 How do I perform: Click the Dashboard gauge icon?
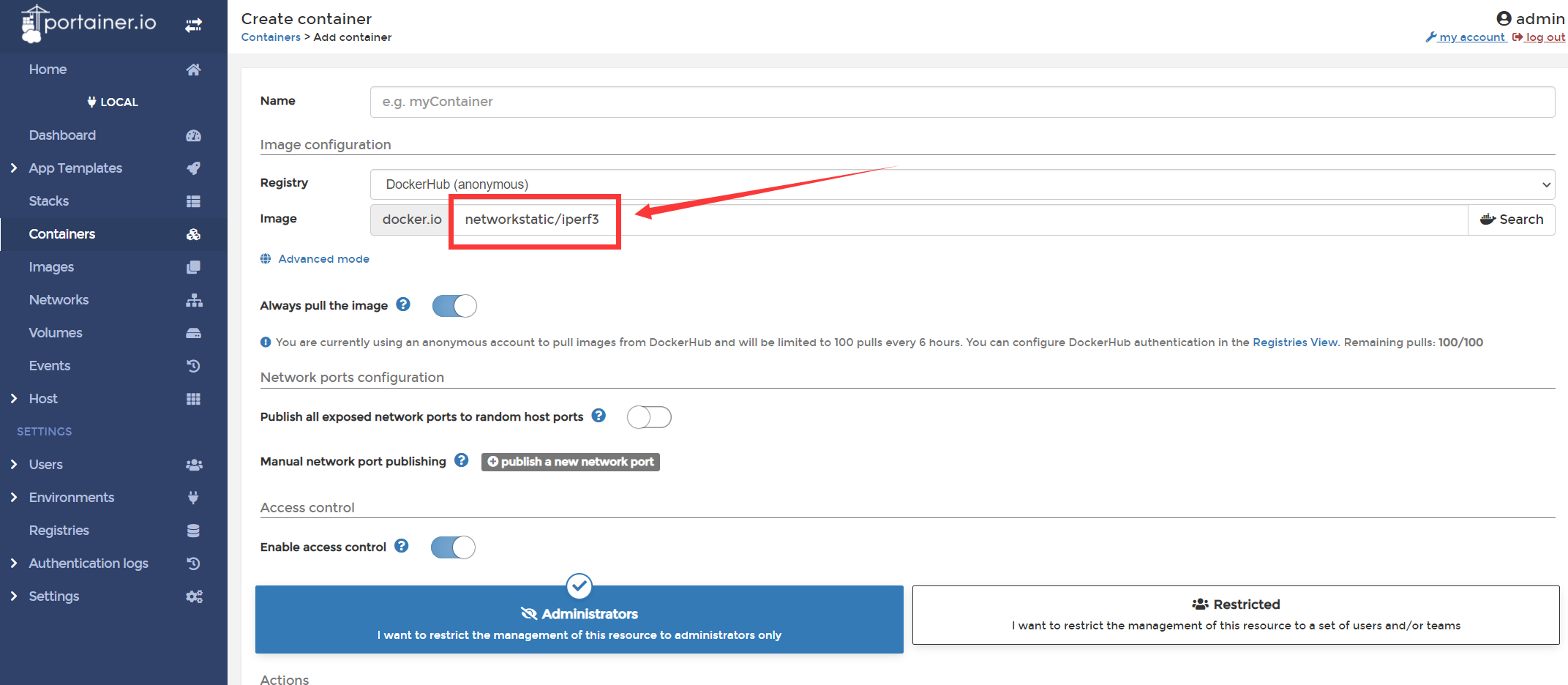pyautogui.click(x=193, y=135)
